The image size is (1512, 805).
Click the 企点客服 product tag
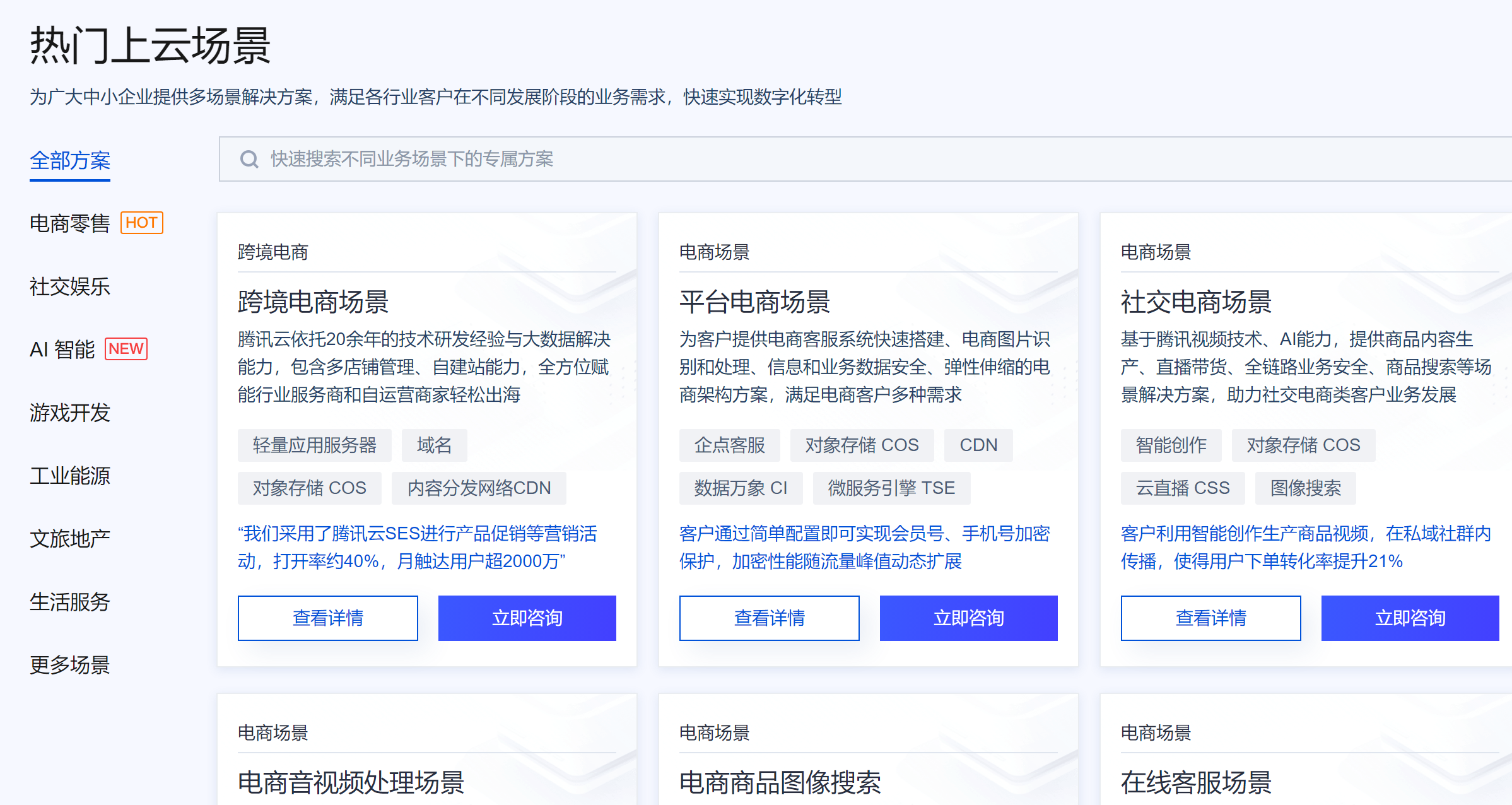(x=729, y=445)
